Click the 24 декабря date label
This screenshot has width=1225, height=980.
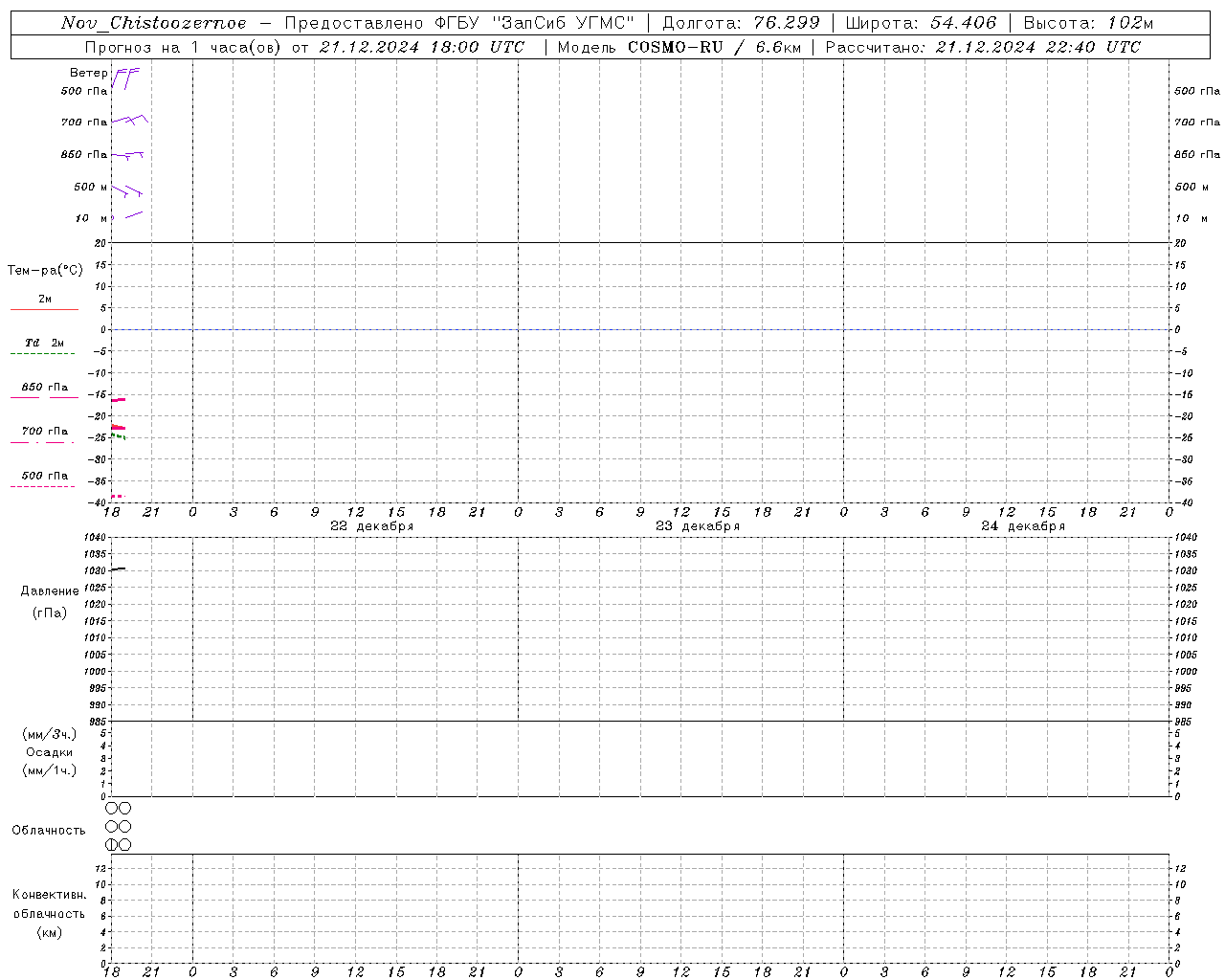coord(1023,526)
